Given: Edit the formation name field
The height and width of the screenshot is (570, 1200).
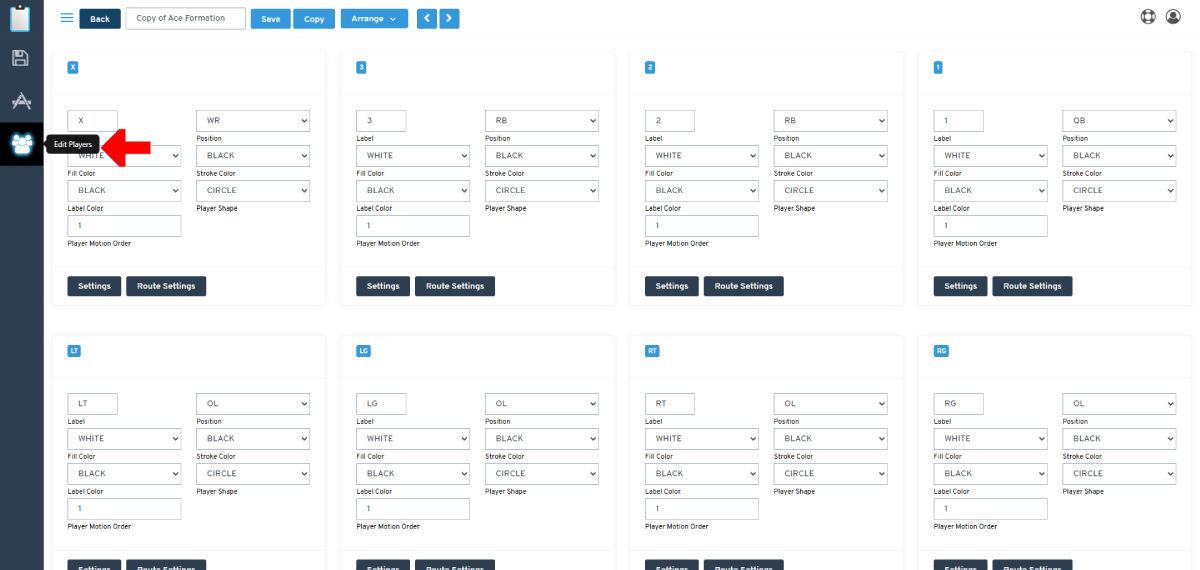Looking at the screenshot, I should tap(185, 18).
